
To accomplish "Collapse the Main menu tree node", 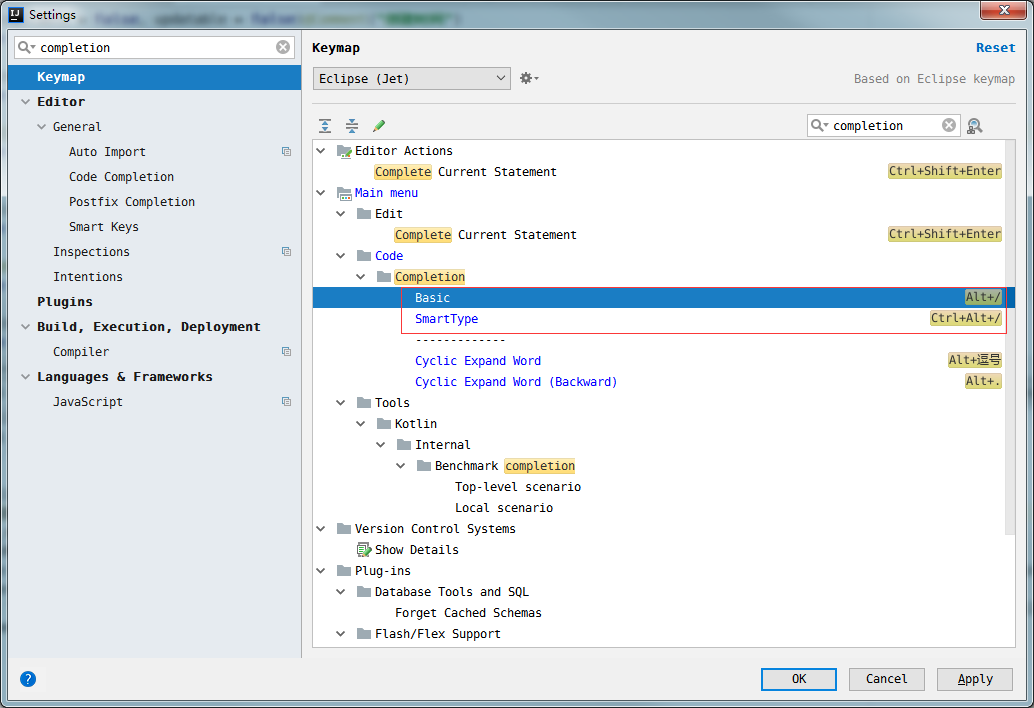I will click(x=321, y=193).
